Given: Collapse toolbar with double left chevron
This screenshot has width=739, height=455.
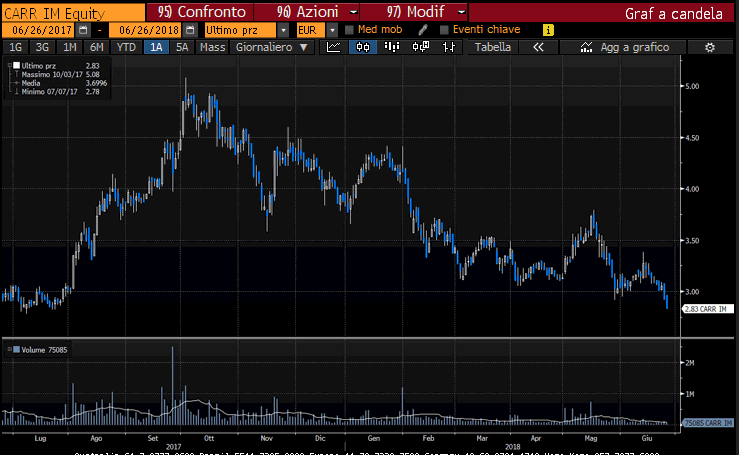Looking at the screenshot, I should tap(538, 47).
